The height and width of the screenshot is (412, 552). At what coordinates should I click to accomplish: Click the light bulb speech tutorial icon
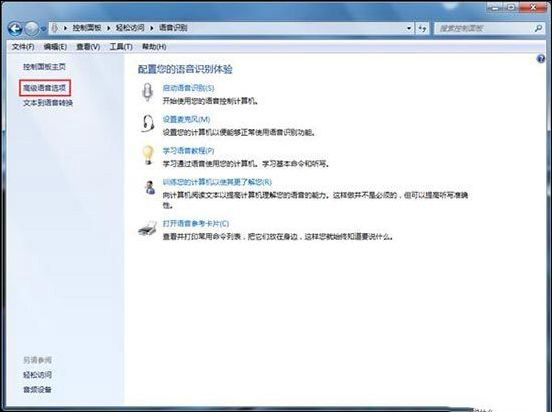pyautogui.click(x=148, y=155)
